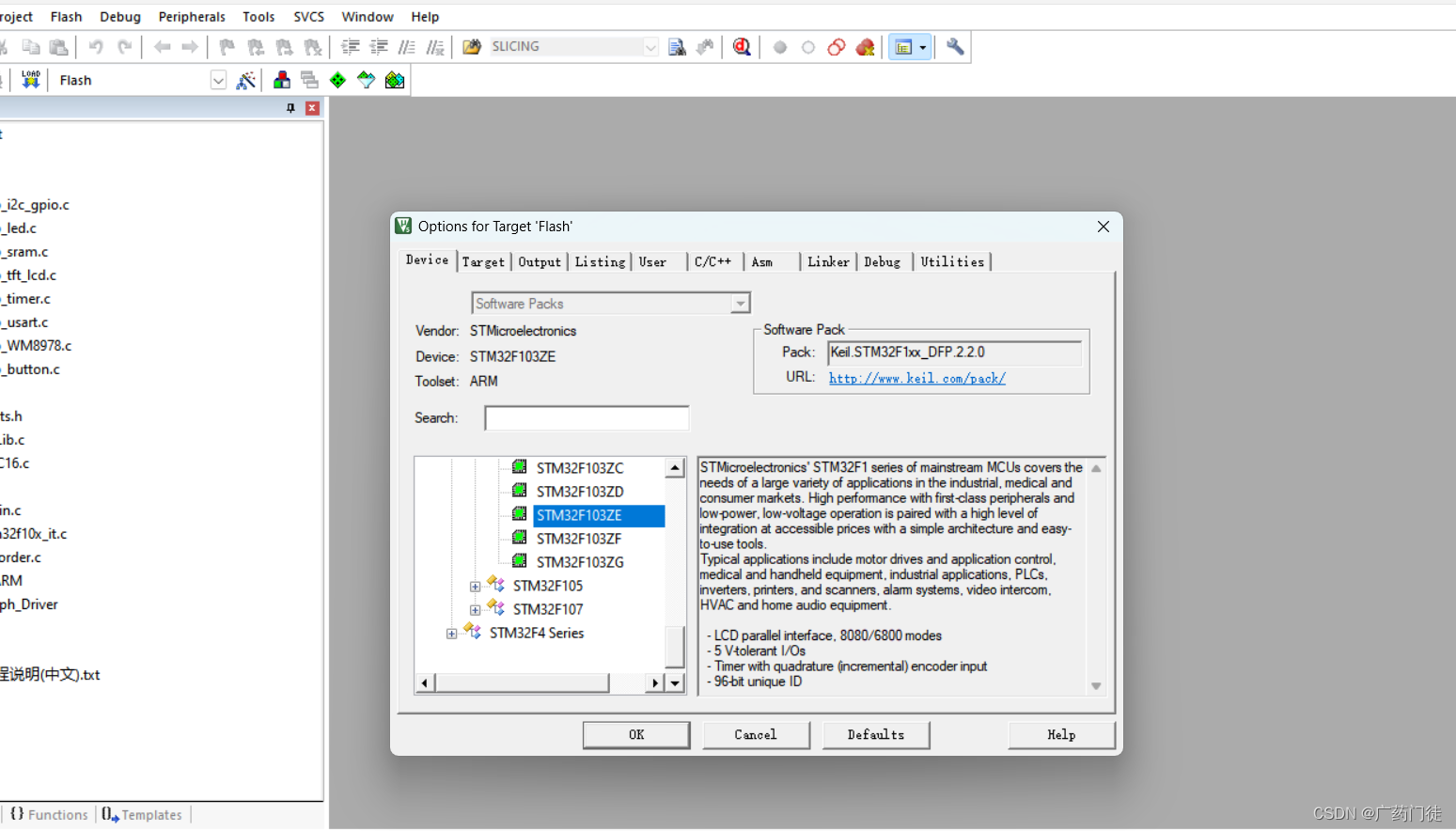Indent the selected lines icon
The image size is (1456, 831).
tap(351, 47)
